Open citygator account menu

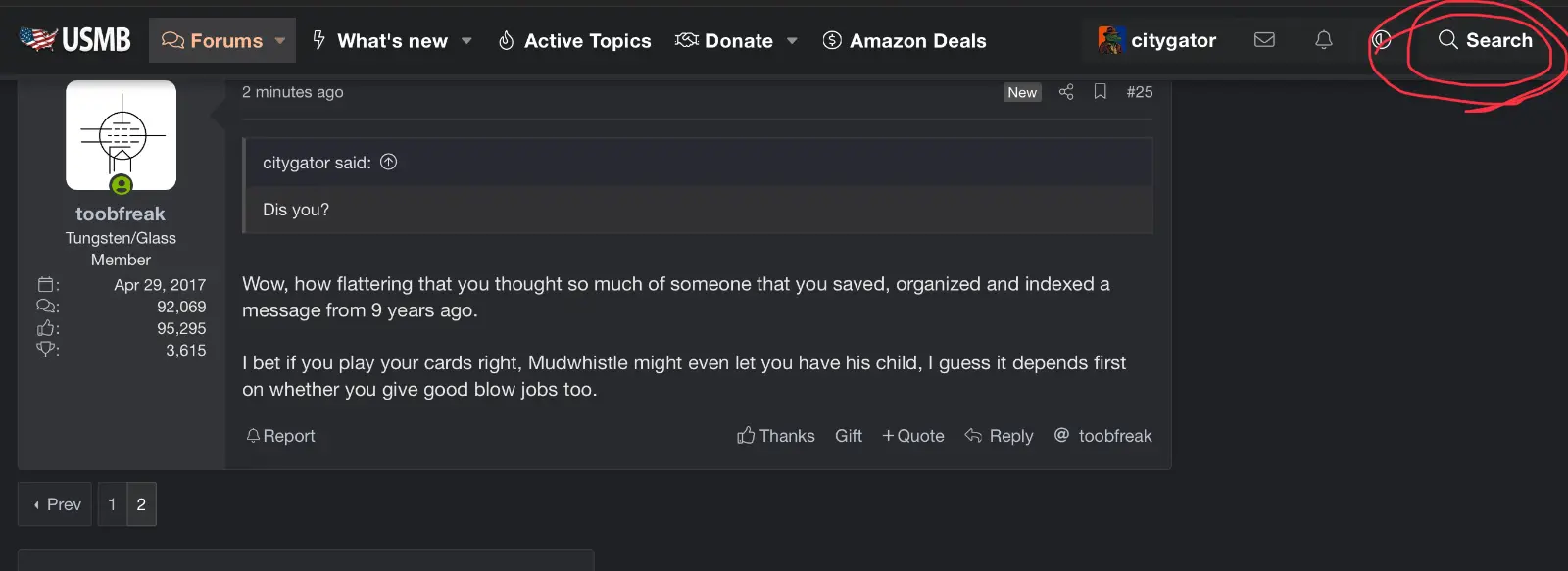tap(1157, 40)
